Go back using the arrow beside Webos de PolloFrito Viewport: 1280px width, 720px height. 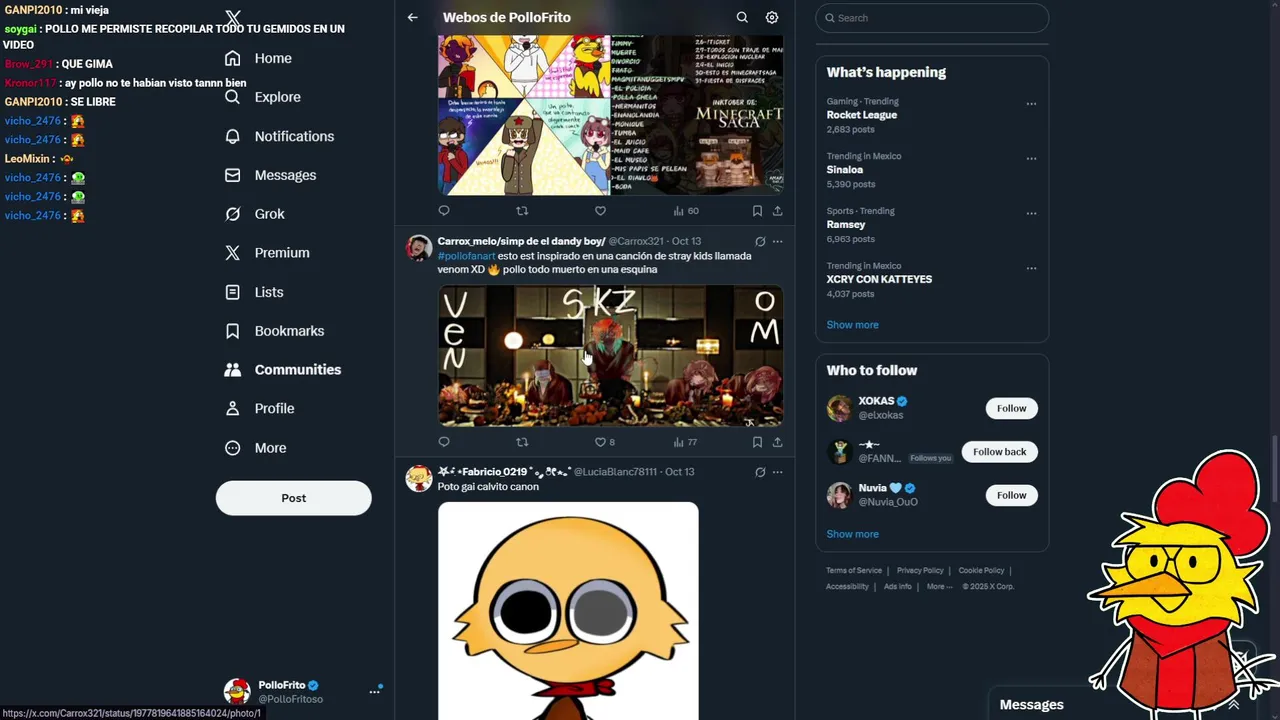click(x=412, y=17)
